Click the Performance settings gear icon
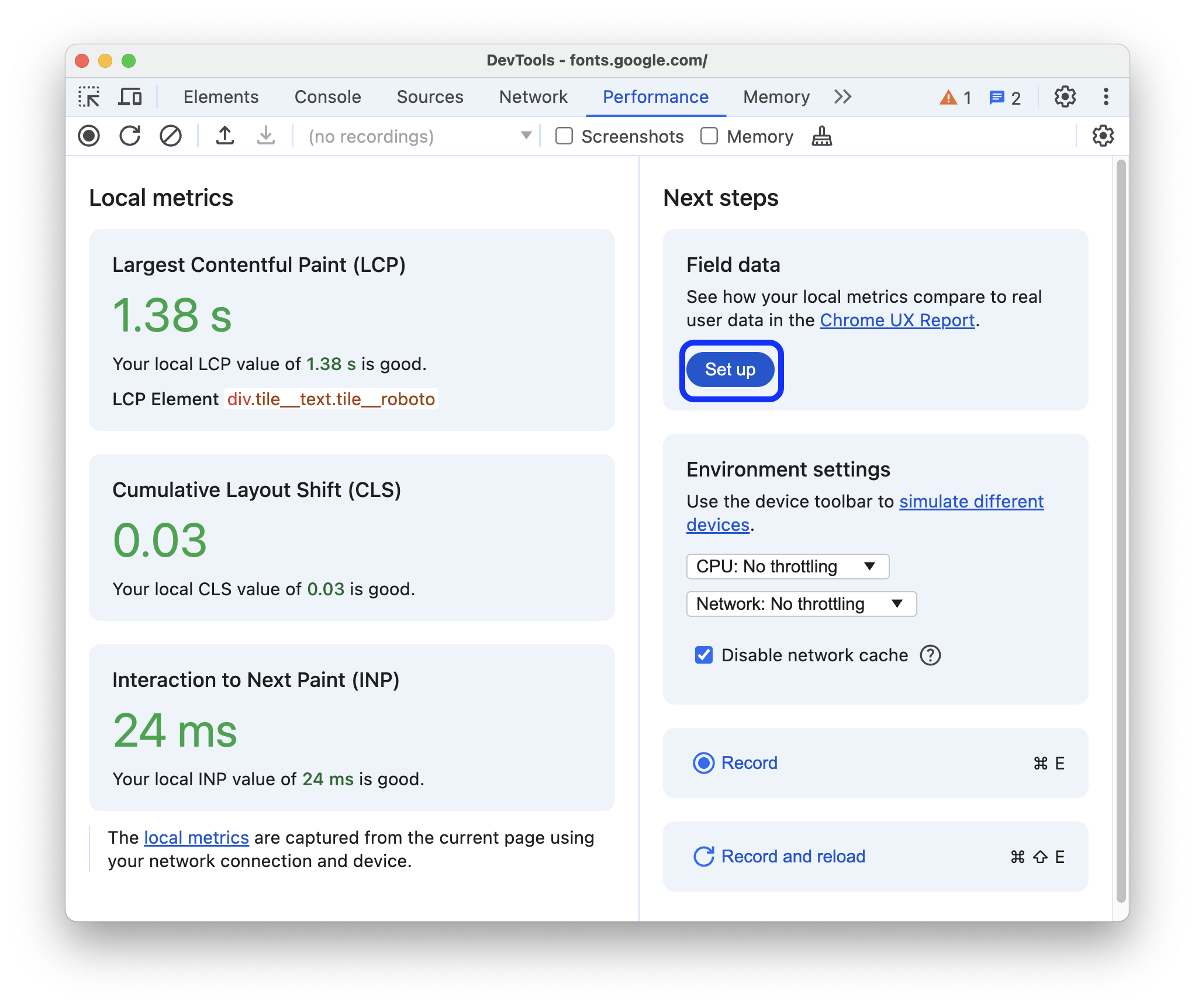This screenshot has height=1008, width=1195. coord(1101,136)
